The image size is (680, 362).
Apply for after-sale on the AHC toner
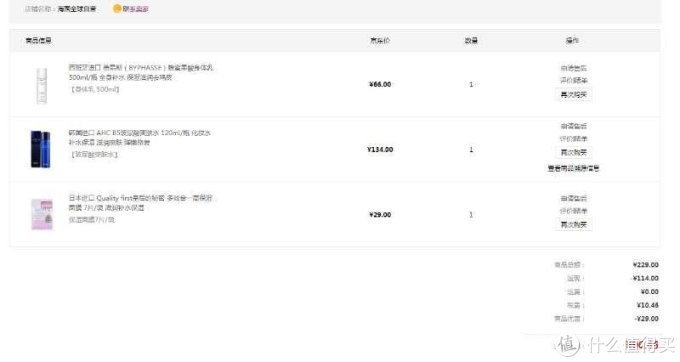[x=573, y=126]
